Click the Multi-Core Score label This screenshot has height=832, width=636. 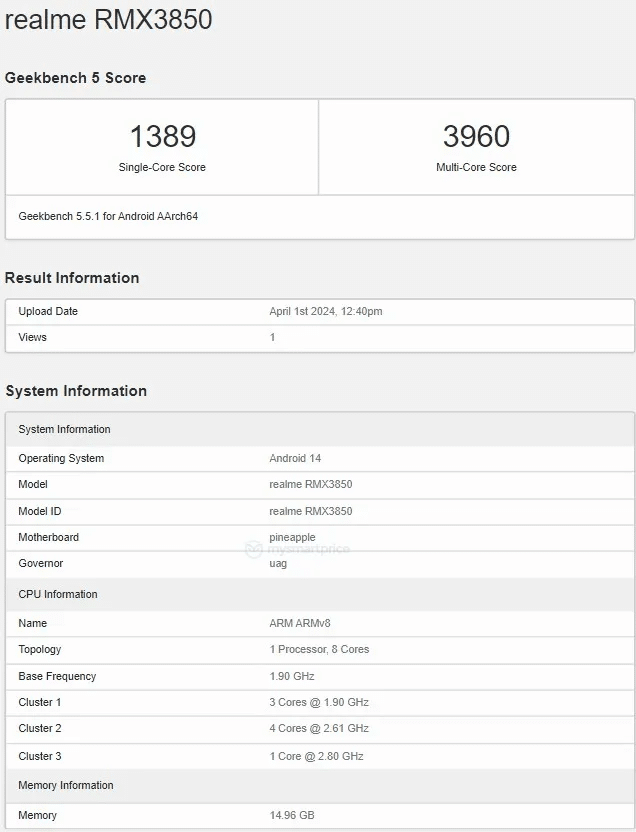(x=476, y=167)
